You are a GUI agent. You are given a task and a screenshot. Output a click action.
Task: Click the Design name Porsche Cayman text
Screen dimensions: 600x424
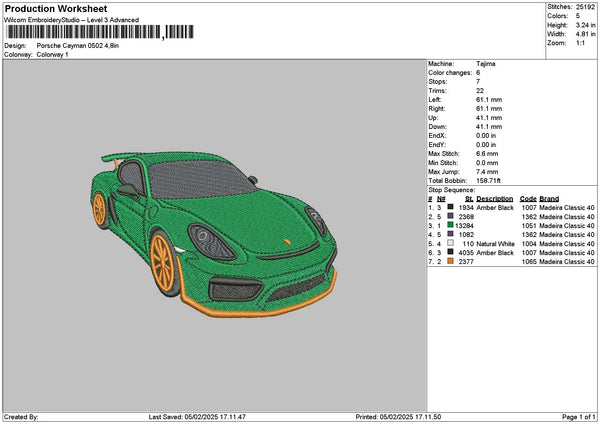click(77, 46)
